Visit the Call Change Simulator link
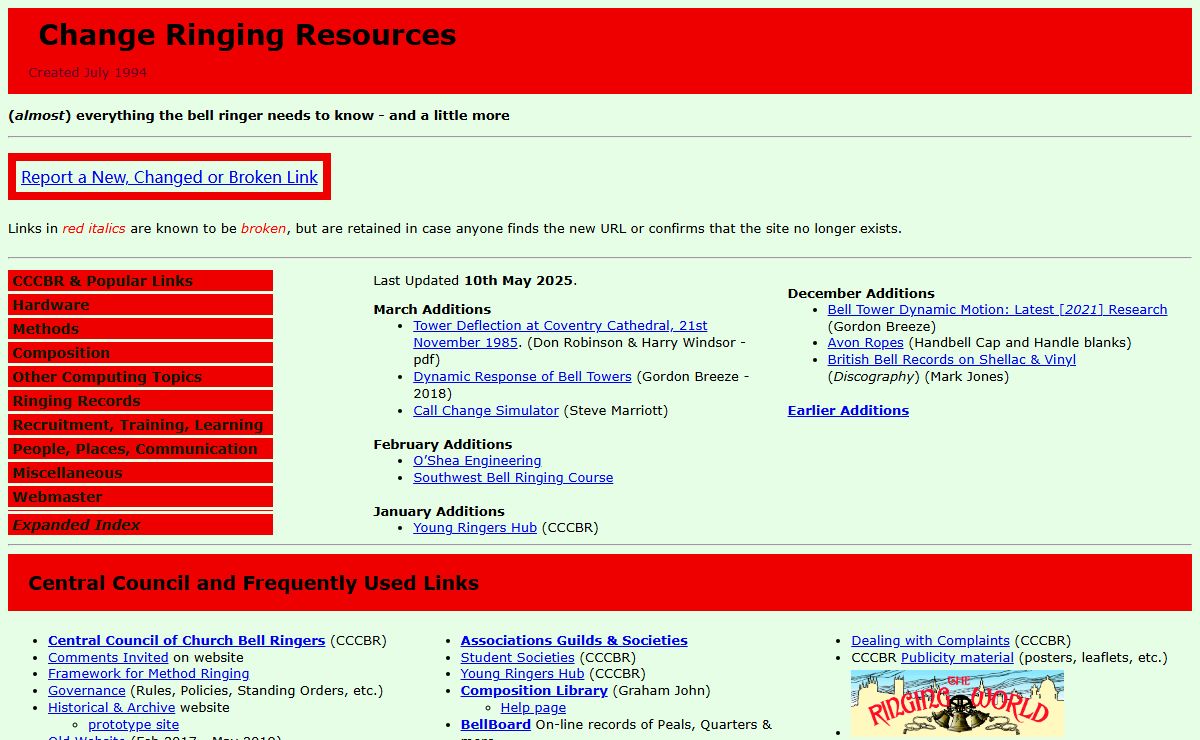The width and height of the screenshot is (1200, 740). coord(486,410)
